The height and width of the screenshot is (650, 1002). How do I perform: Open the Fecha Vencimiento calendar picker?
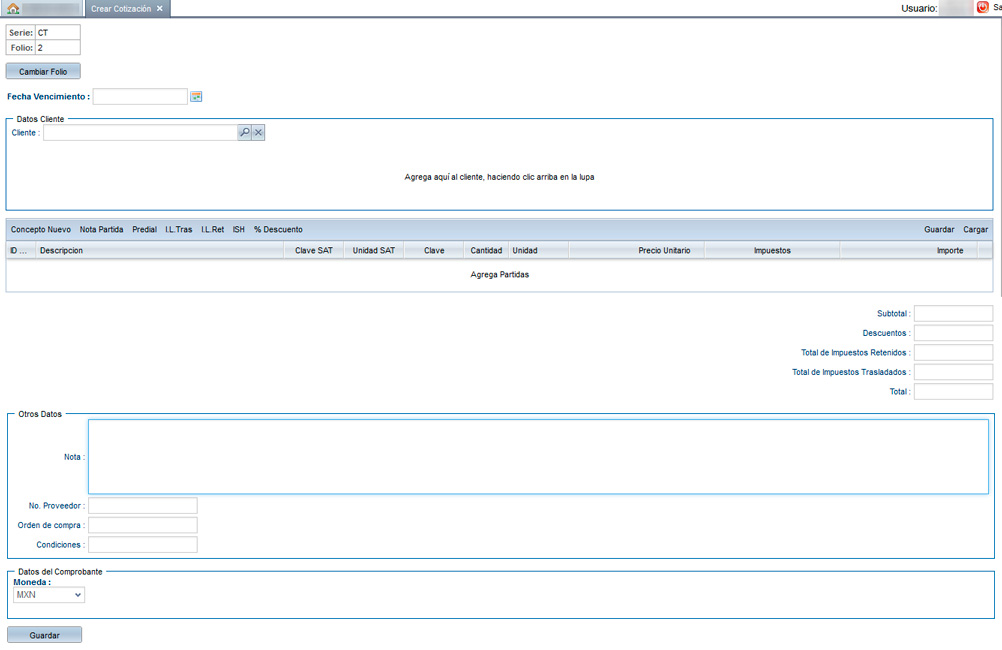point(197,97)
